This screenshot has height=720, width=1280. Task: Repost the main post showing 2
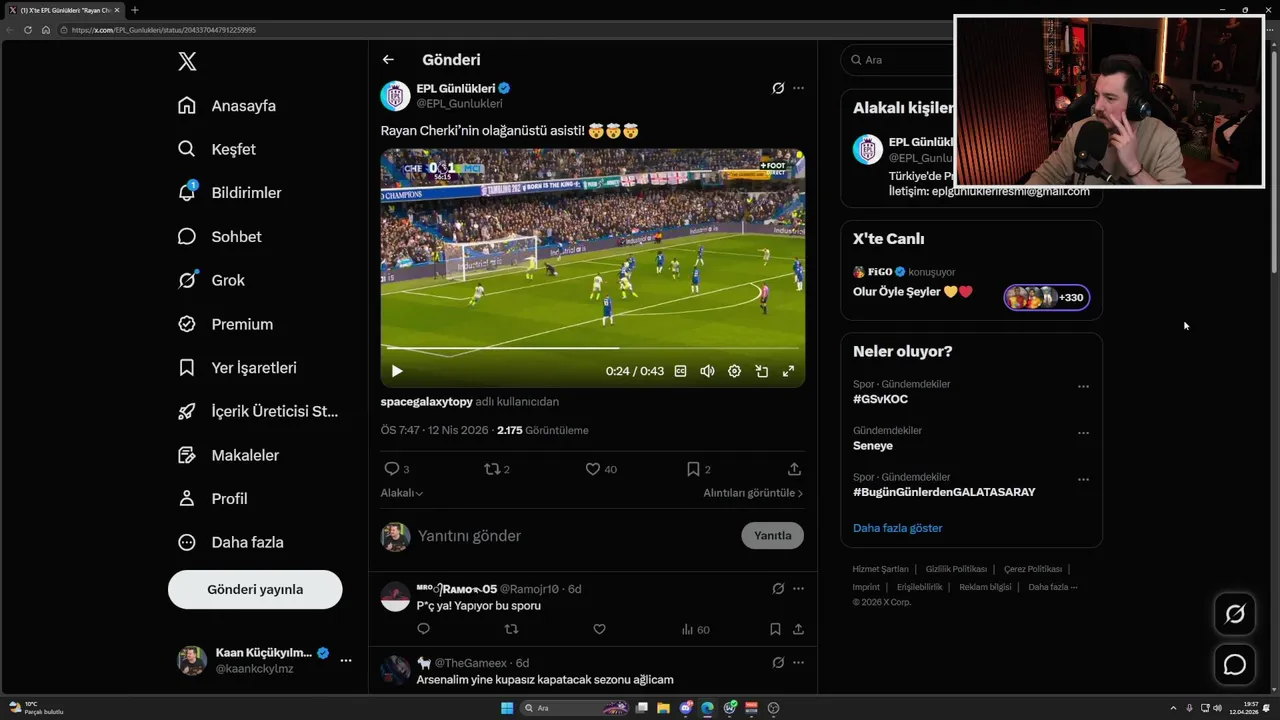click(x=497, y=469)
